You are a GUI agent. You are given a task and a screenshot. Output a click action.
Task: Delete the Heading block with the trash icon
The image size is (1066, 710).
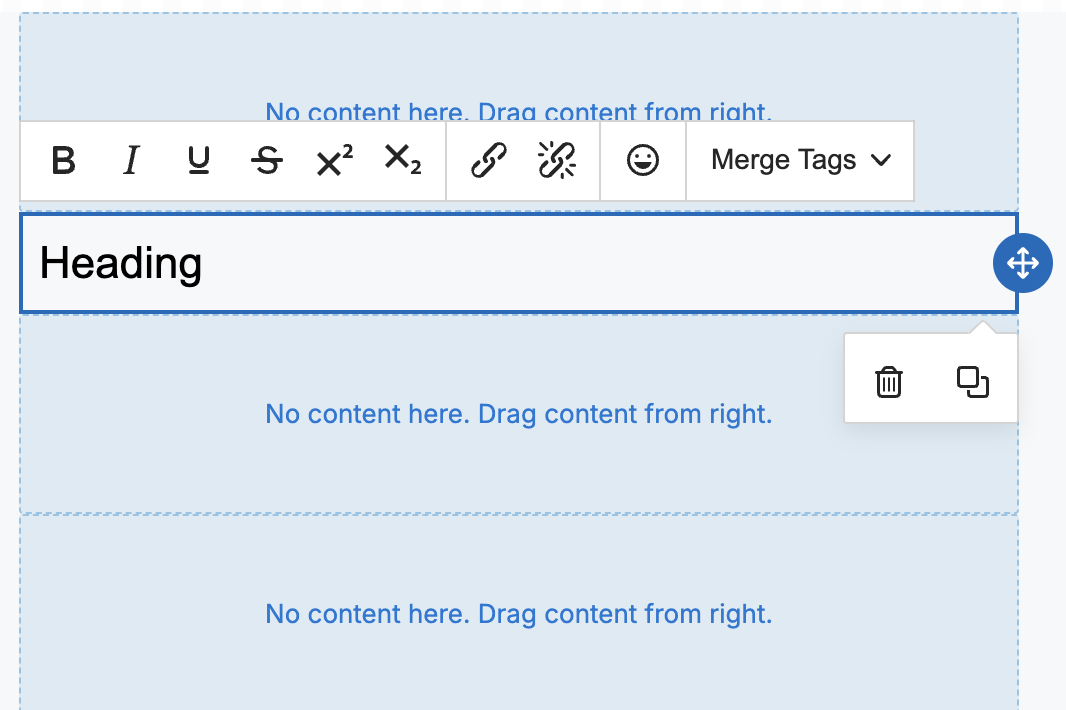[x=889, y=382]
